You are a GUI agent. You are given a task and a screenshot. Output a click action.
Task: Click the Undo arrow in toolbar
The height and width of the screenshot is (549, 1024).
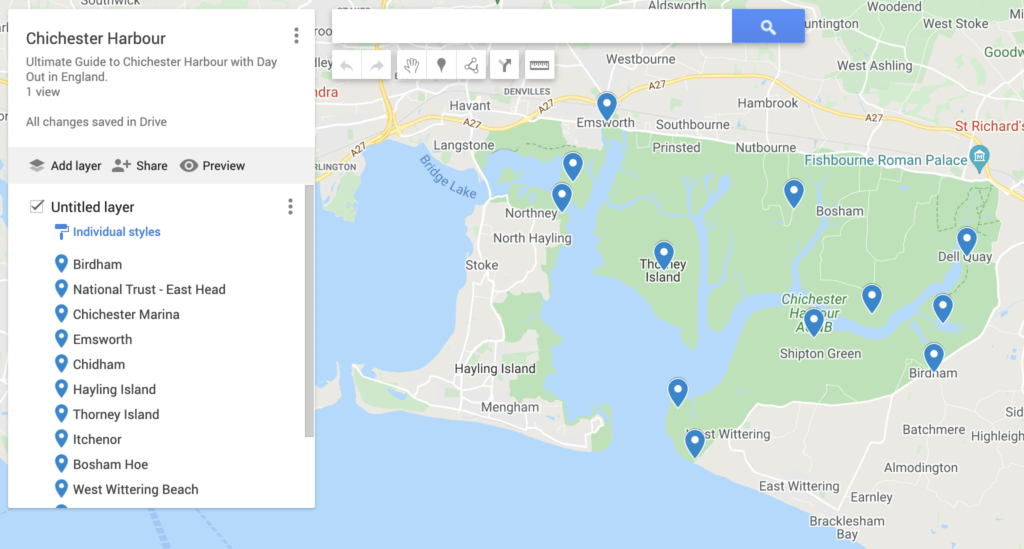click(x=347, y=65)
